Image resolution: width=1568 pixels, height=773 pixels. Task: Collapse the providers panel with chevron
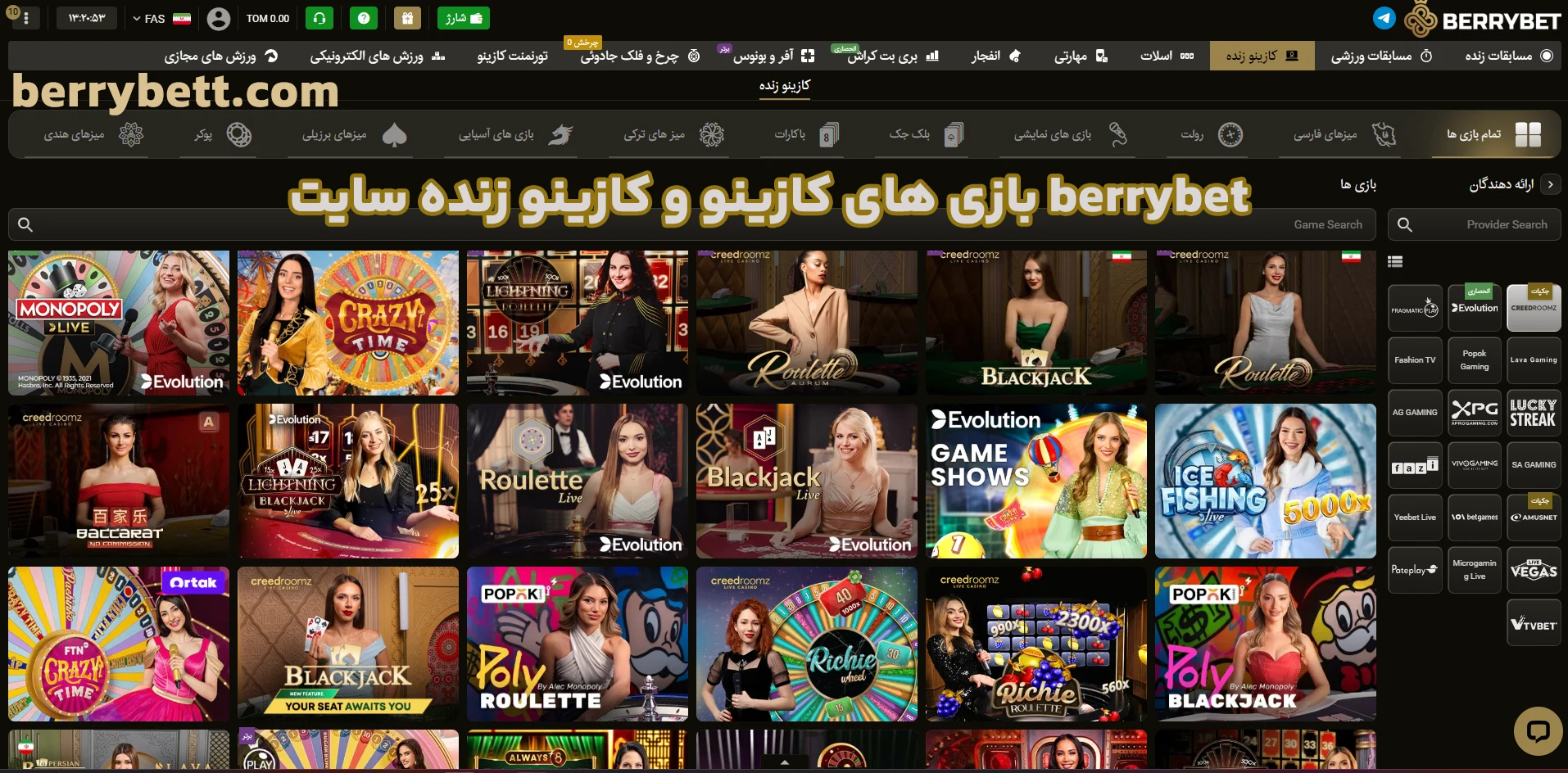coord(1550,184)
